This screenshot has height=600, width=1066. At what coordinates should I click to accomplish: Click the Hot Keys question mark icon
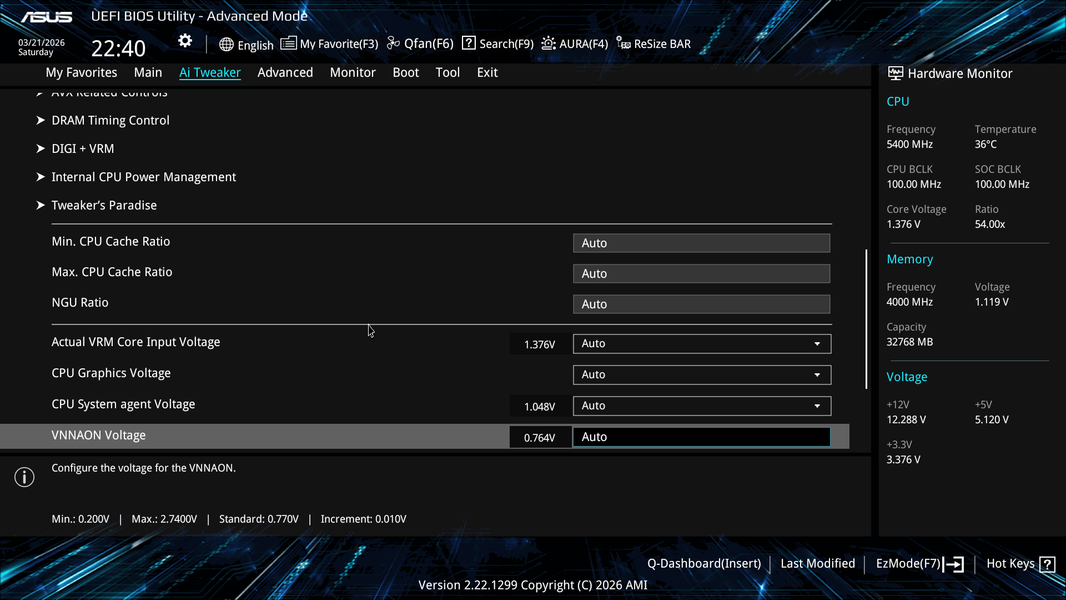coord(1047,564)
